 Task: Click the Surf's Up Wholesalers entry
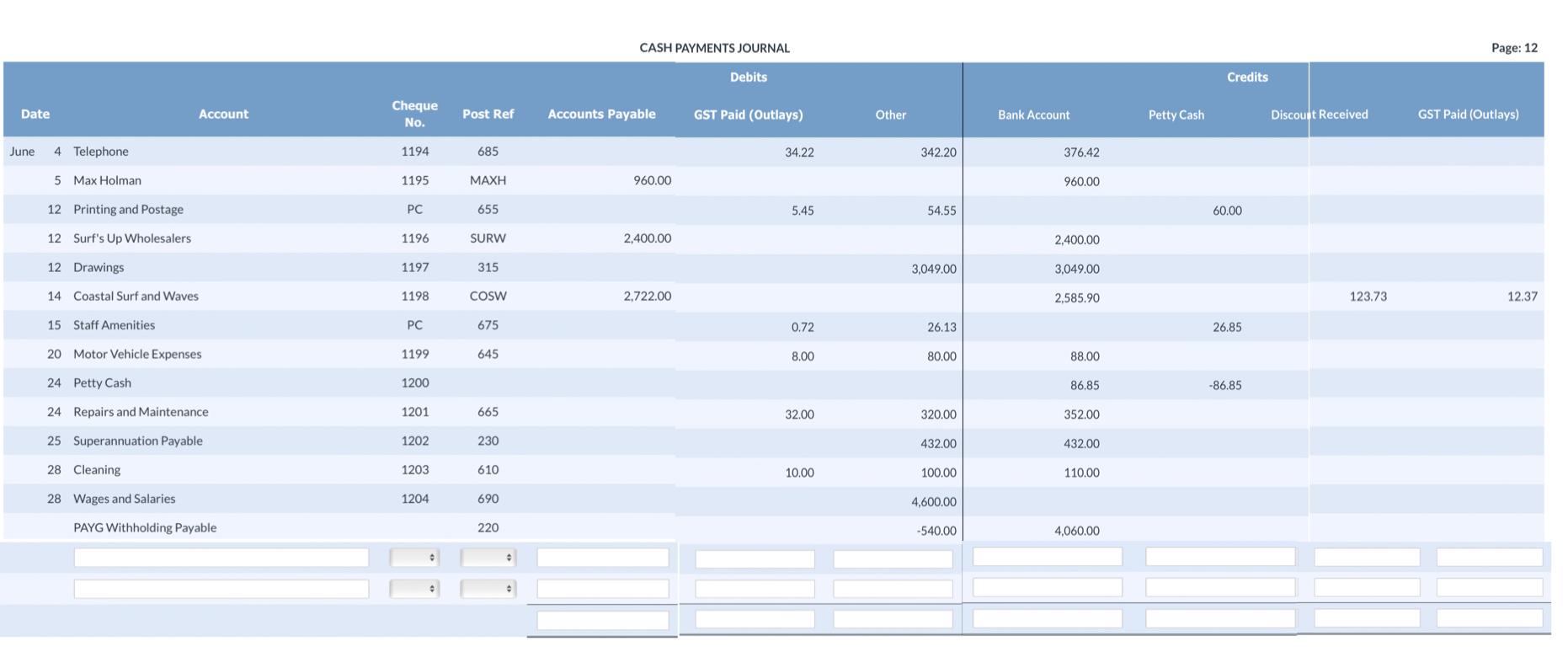click(x=132, y=238)
